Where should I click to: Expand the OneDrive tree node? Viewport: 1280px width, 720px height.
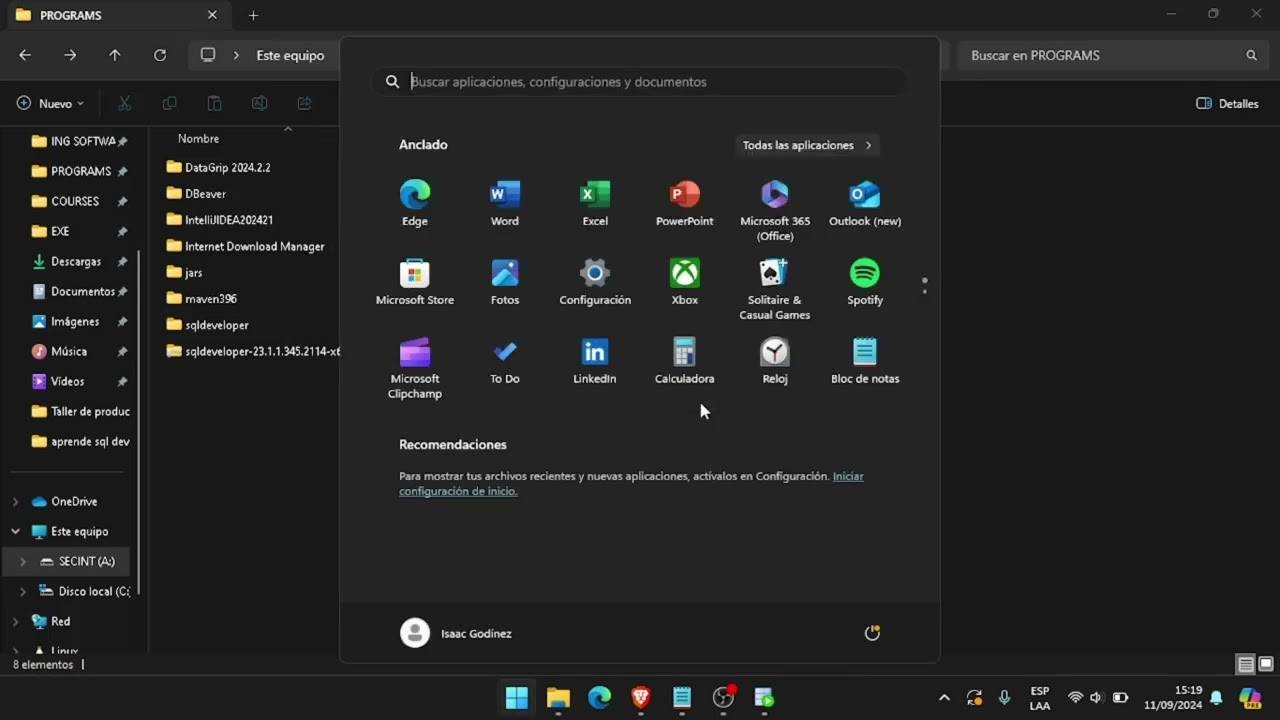coord(15,501)
